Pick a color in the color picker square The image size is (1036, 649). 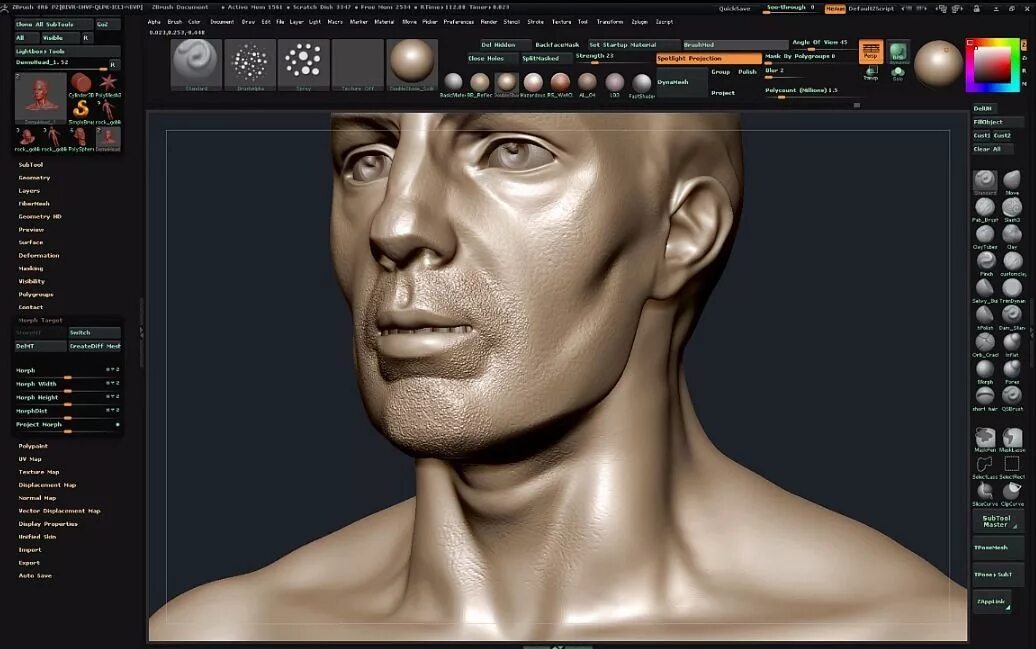992,65
